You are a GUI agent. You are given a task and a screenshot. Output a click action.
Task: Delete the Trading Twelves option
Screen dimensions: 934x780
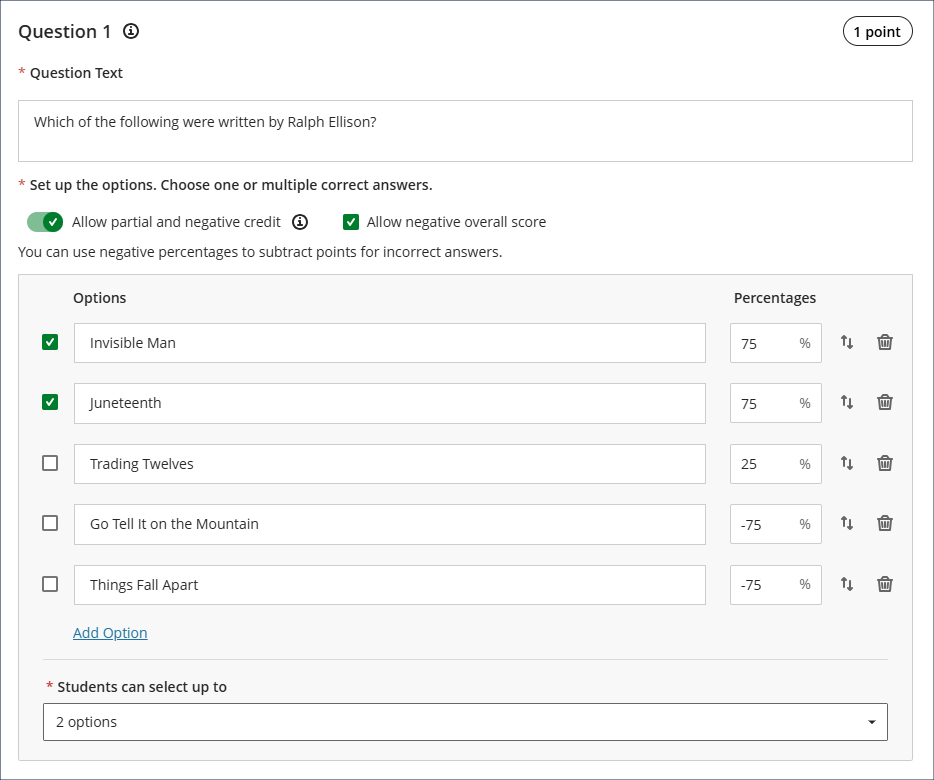pyautogui.click(x=885, y=463)
